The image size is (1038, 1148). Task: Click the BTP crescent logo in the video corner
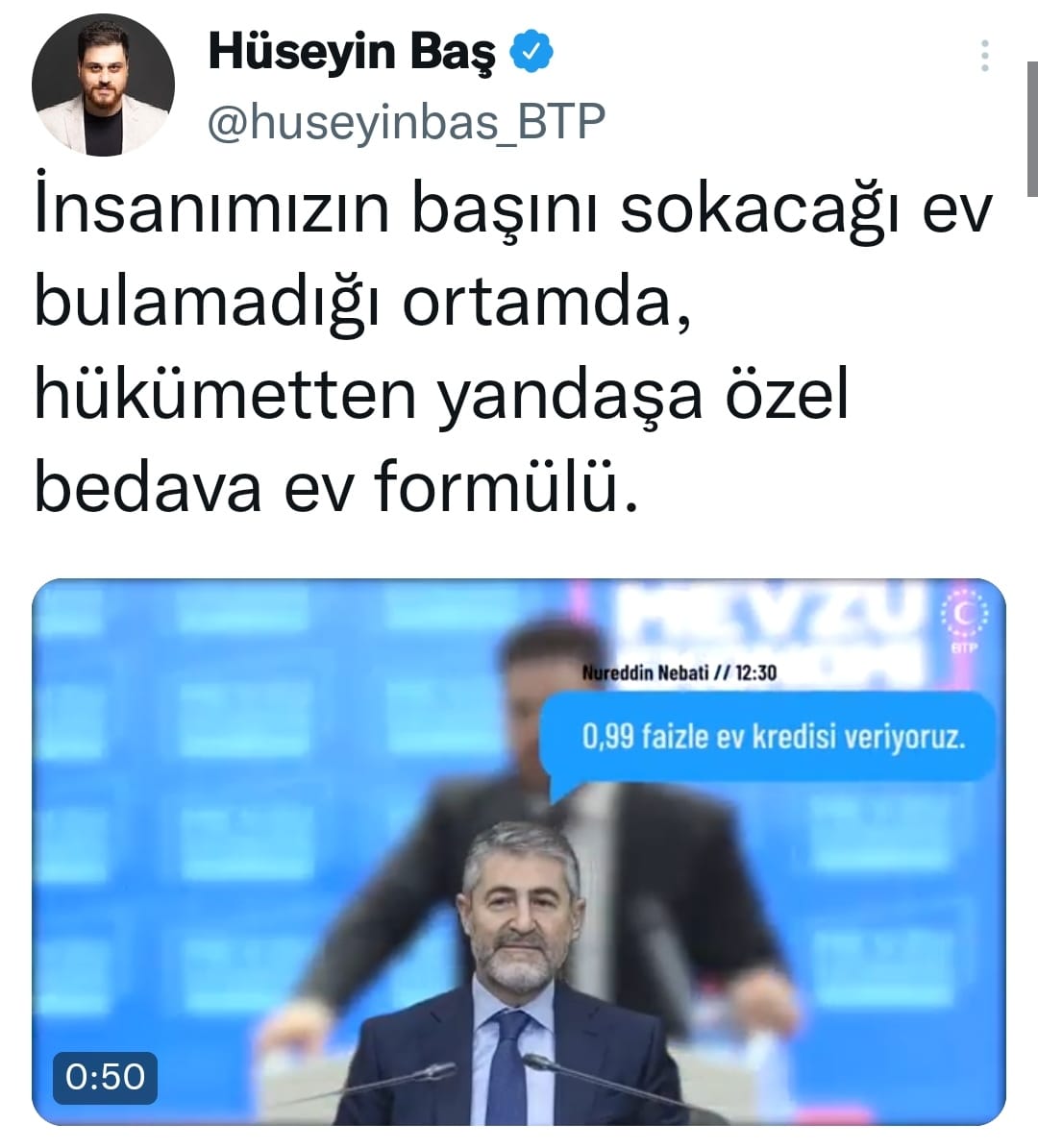[x=965, y=621]
